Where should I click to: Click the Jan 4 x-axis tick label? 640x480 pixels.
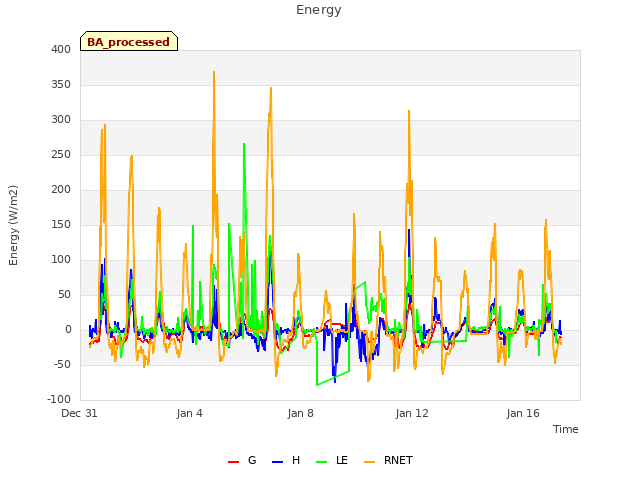[190, 413]
